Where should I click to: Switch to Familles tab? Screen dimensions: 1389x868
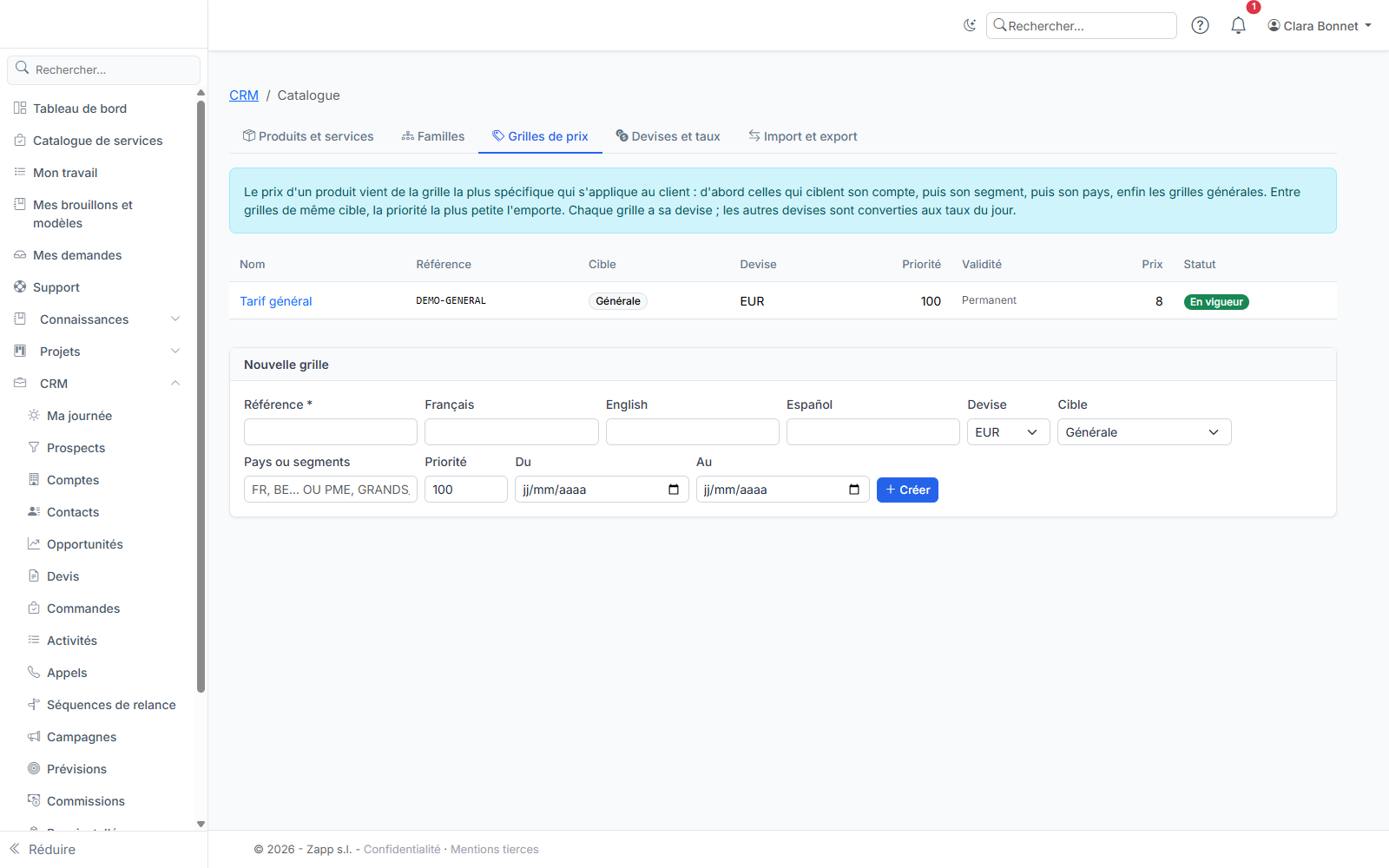point(433,136)
